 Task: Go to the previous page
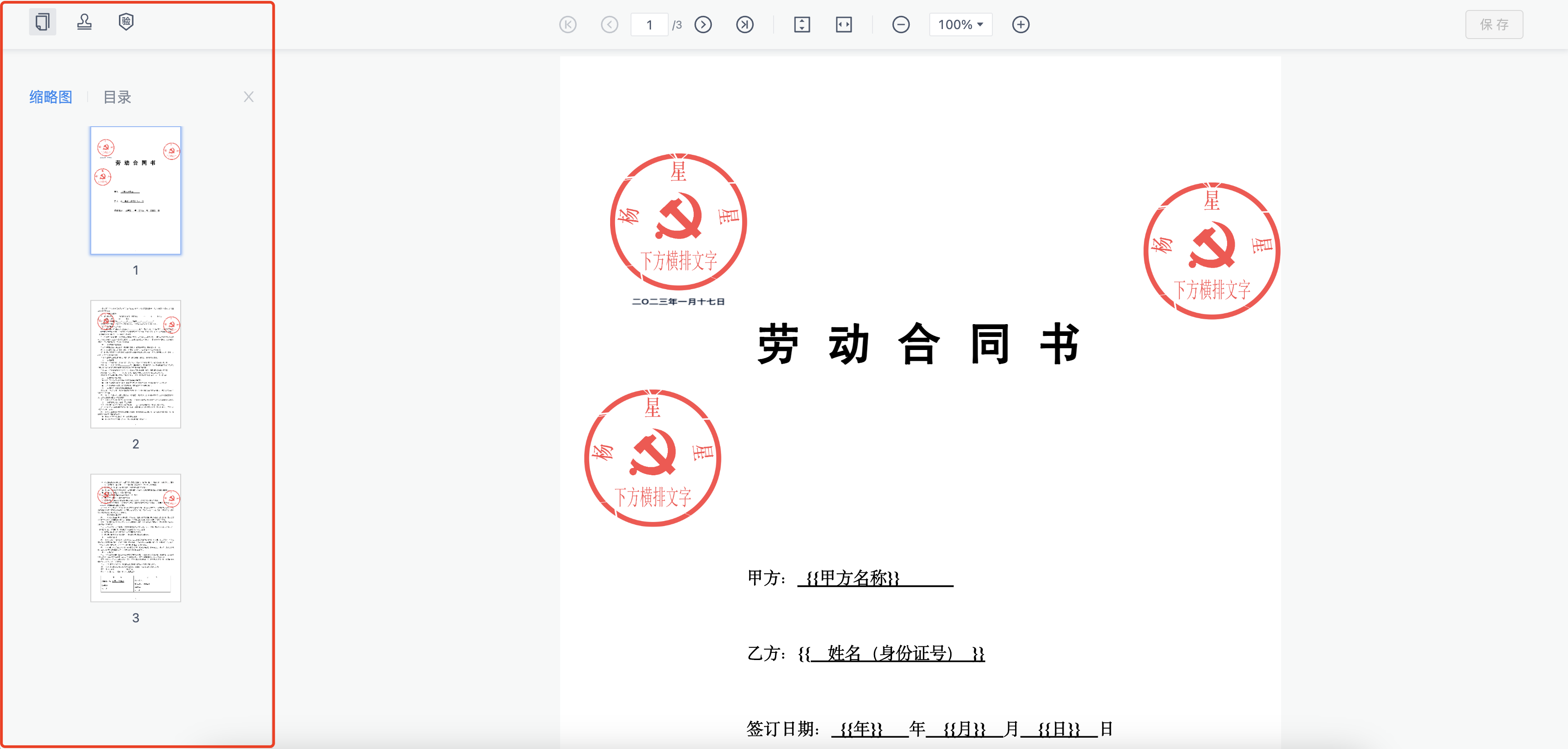click(609, 25)
